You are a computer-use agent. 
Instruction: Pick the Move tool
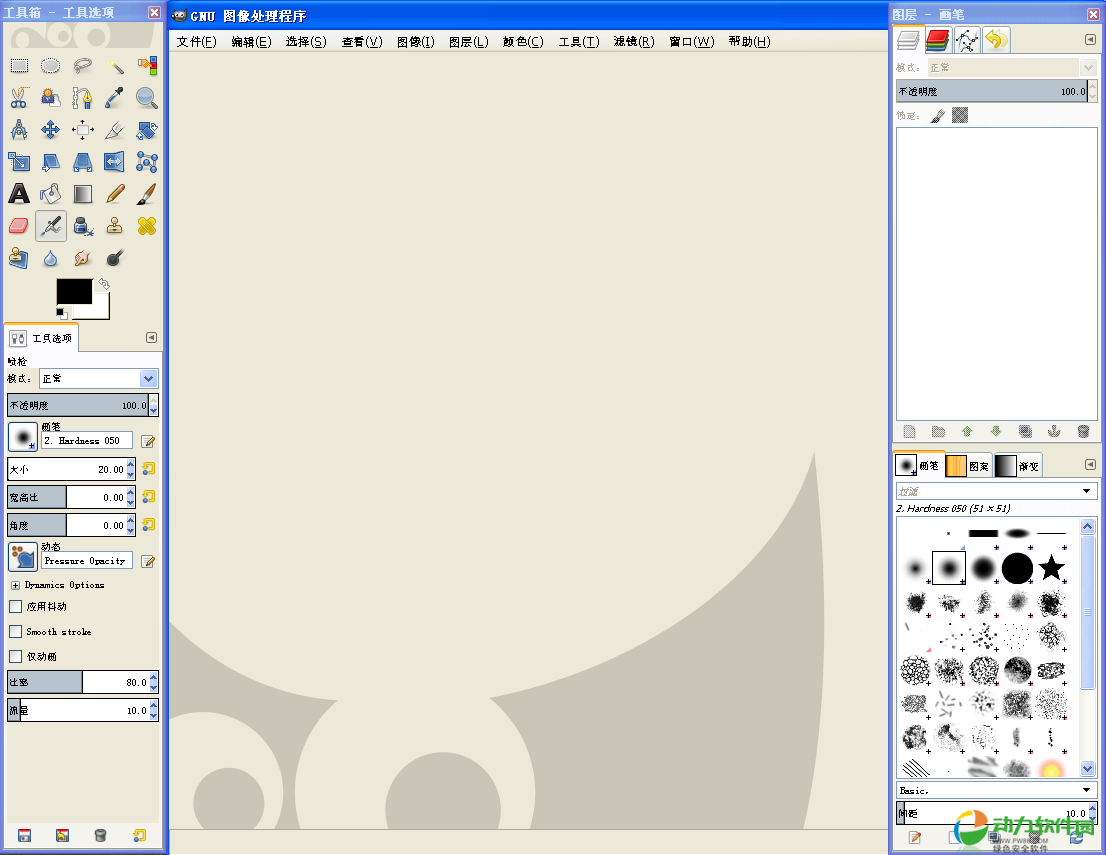click(x=51, y=130)
